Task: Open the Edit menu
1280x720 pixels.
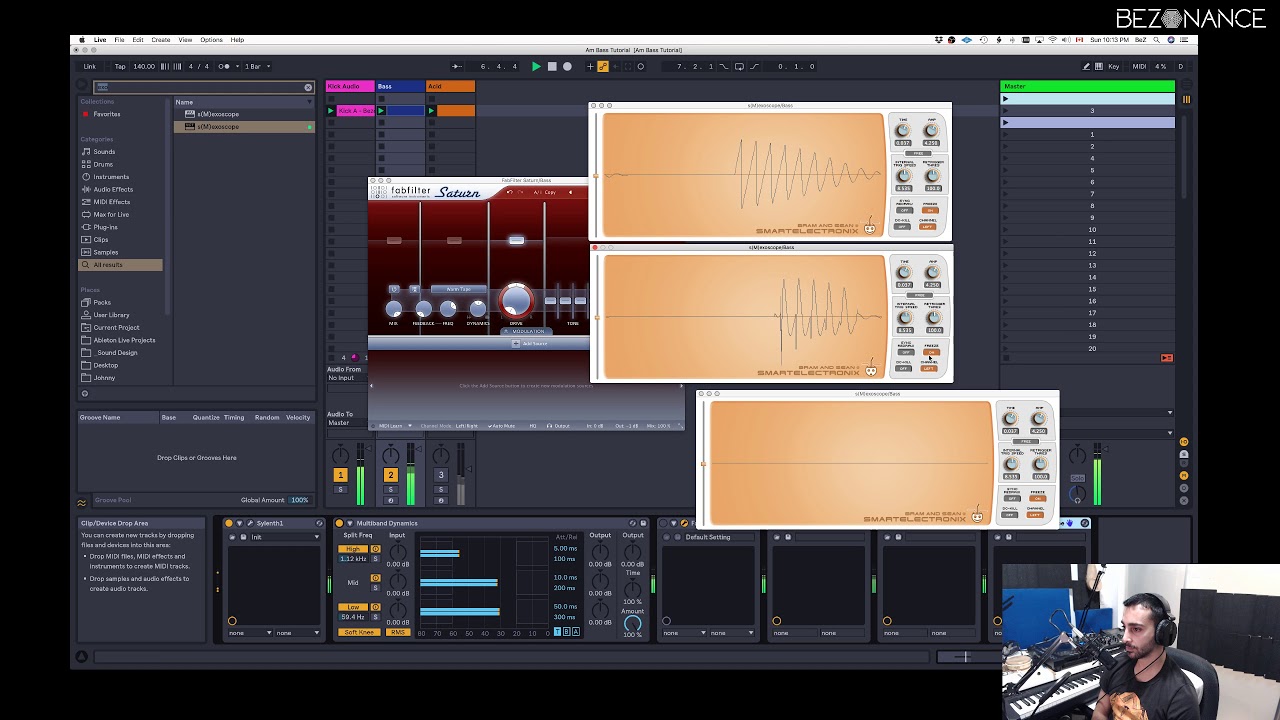Action: click(138, 40)
